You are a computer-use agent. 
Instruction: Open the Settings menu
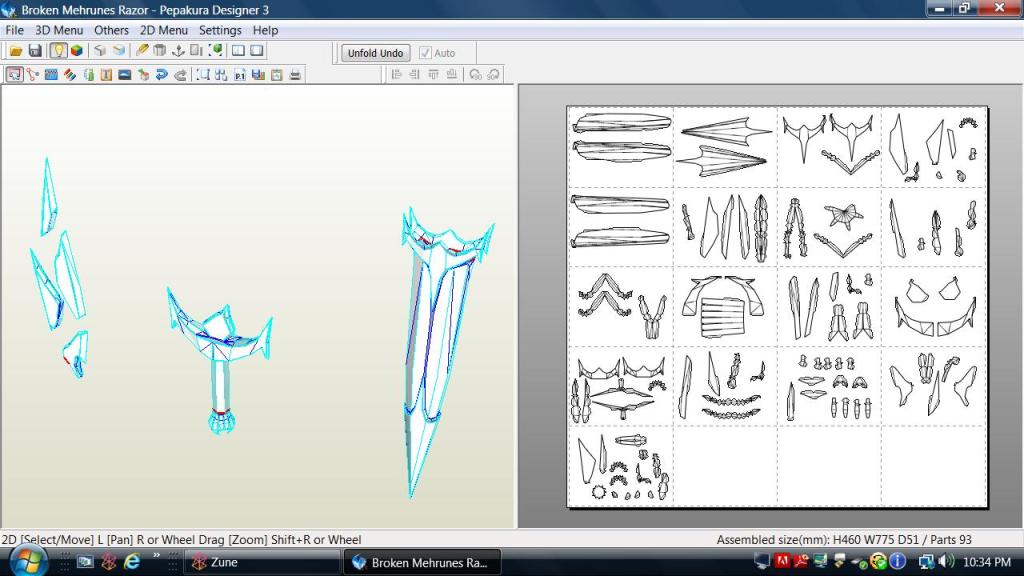click(220, 30)
